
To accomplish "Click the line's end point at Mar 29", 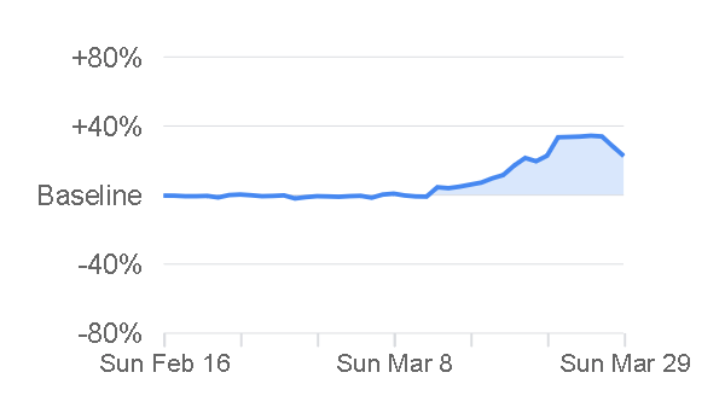I will coord(623,155).
